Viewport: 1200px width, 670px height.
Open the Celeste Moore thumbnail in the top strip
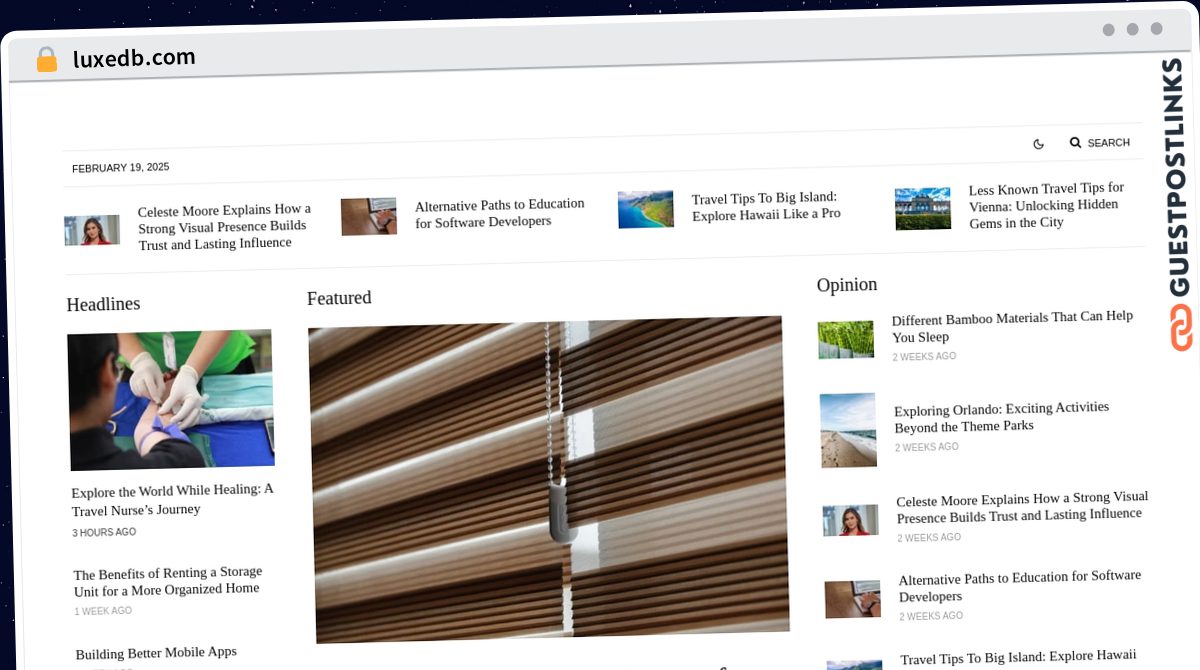pos(92,230)
